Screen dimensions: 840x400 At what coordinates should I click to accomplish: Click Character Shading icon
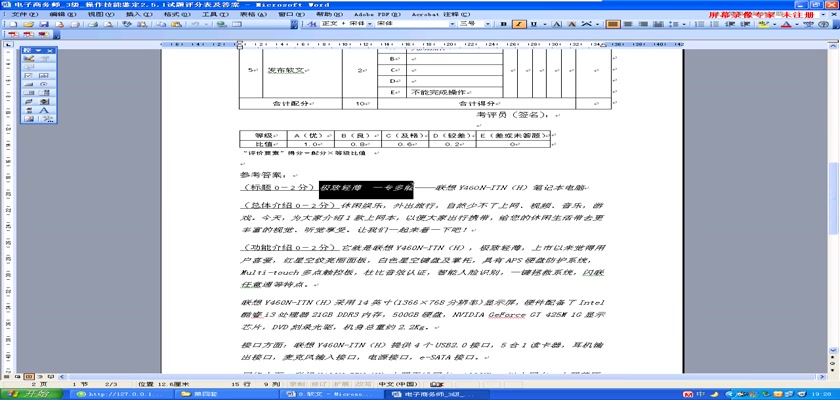pos(572,25)
